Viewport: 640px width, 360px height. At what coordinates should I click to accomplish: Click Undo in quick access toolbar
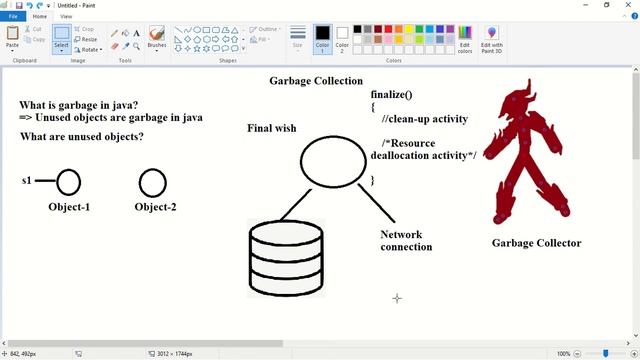(x=29, y=5)
